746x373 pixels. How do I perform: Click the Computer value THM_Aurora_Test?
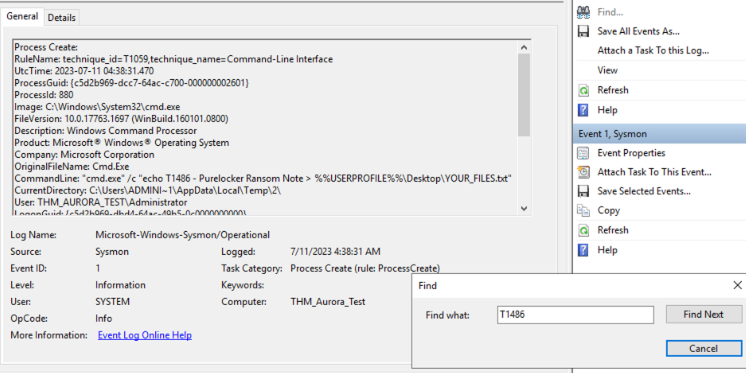pos(327,302)
